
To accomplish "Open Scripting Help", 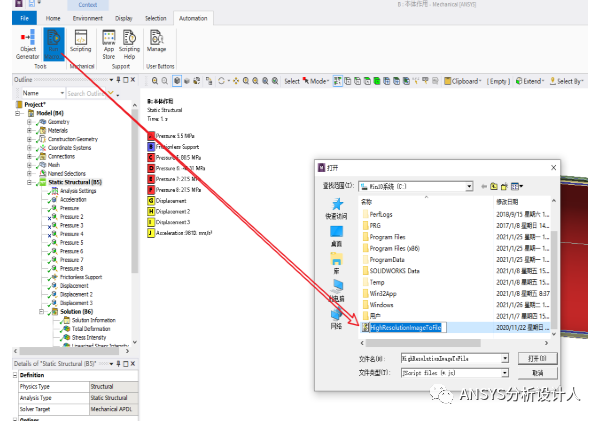I will 129,44.
